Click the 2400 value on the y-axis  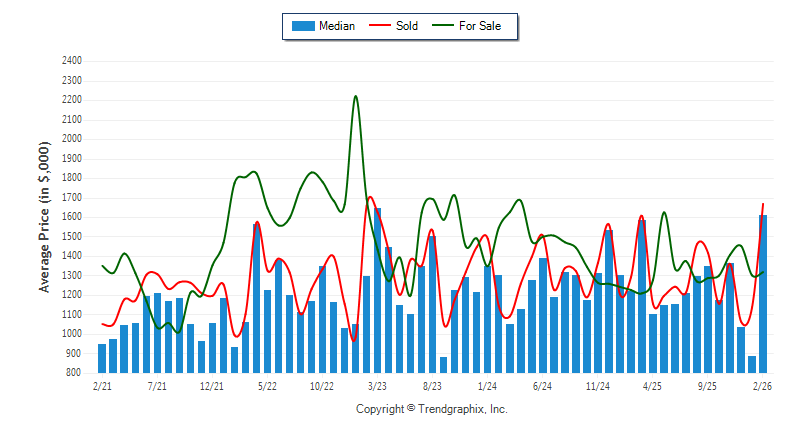tap(70, 61)
